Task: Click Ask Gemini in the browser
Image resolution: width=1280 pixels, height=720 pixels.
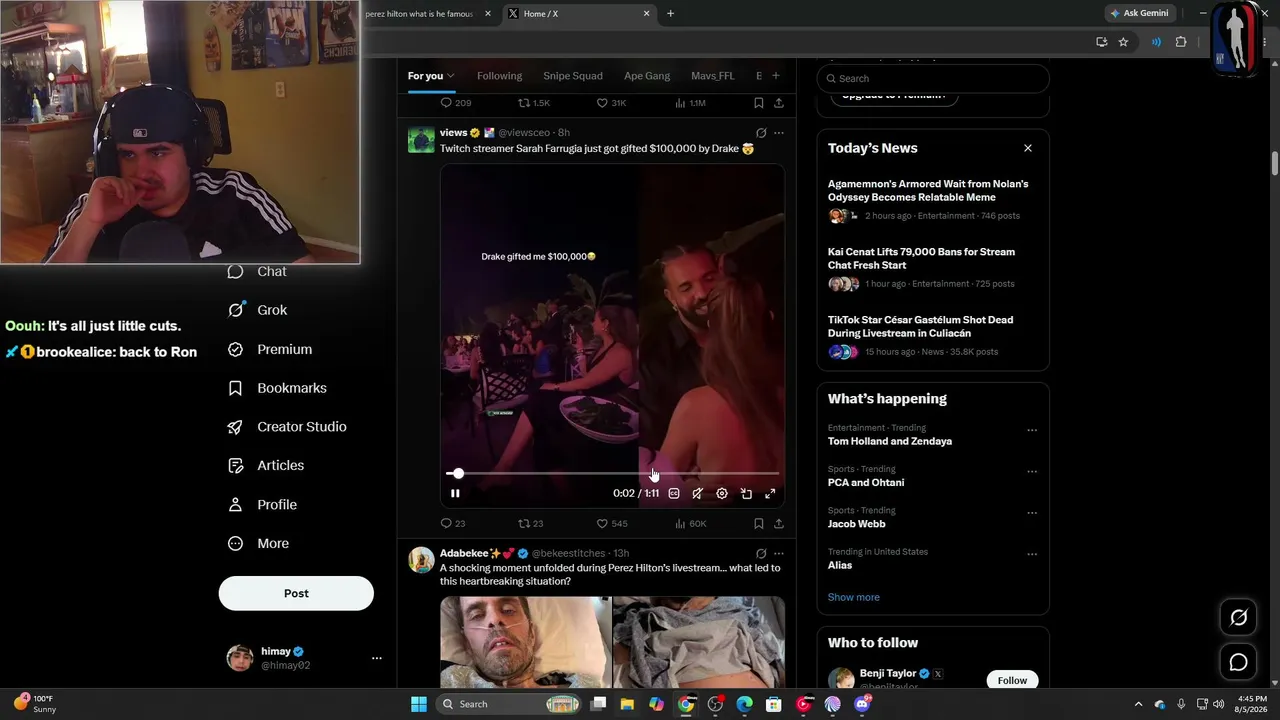Action: [1139, 14]
